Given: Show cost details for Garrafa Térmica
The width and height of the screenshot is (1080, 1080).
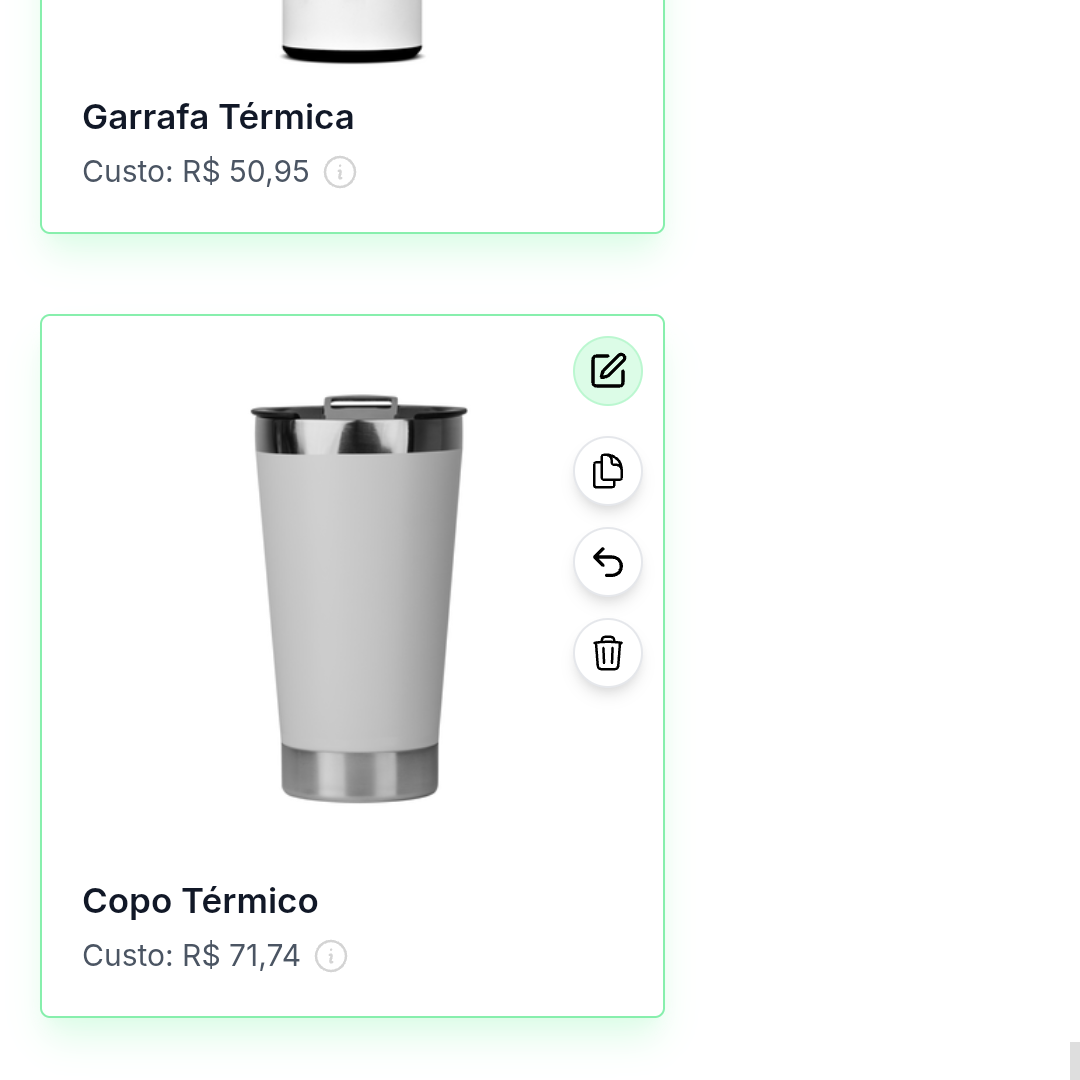Looking at the screenshot, I should pyautogui.click(x=340, y=172).
